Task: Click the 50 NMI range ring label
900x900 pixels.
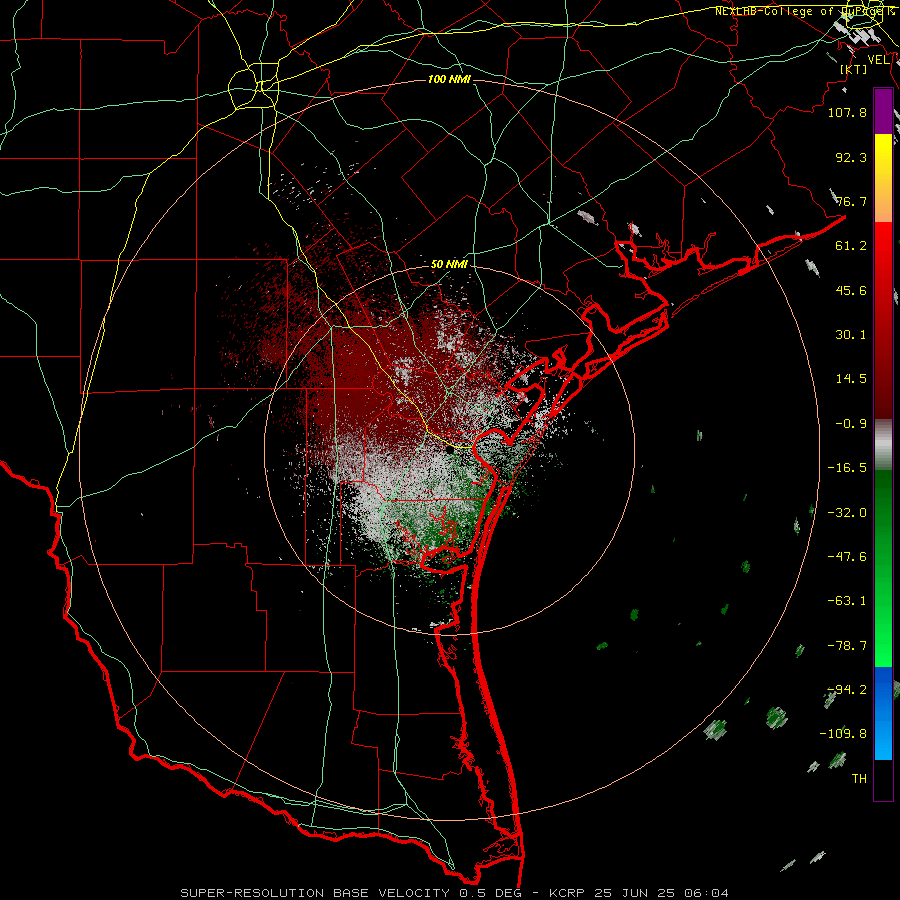Action: coord(449,265)
